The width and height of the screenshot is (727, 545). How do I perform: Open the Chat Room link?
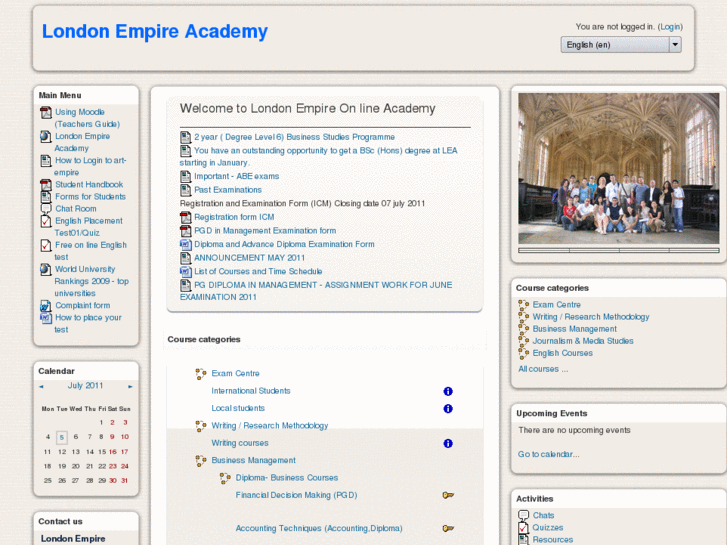pyautogui.click(x=76, y=209)
